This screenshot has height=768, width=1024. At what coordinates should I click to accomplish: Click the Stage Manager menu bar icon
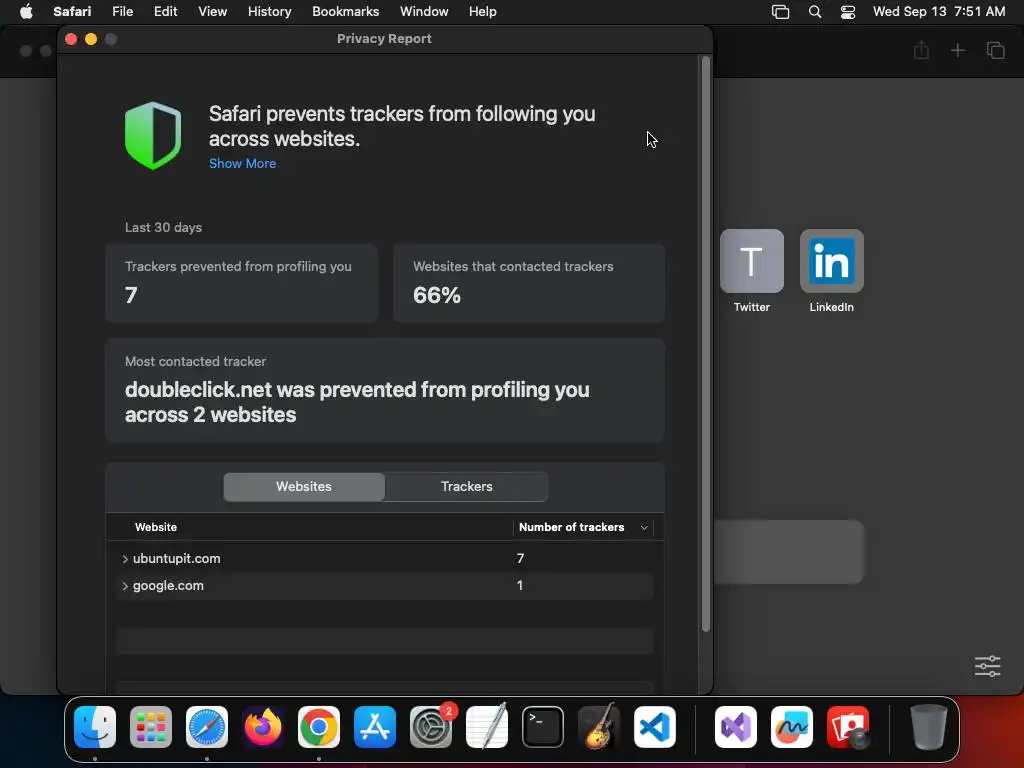tap(780, 12)
